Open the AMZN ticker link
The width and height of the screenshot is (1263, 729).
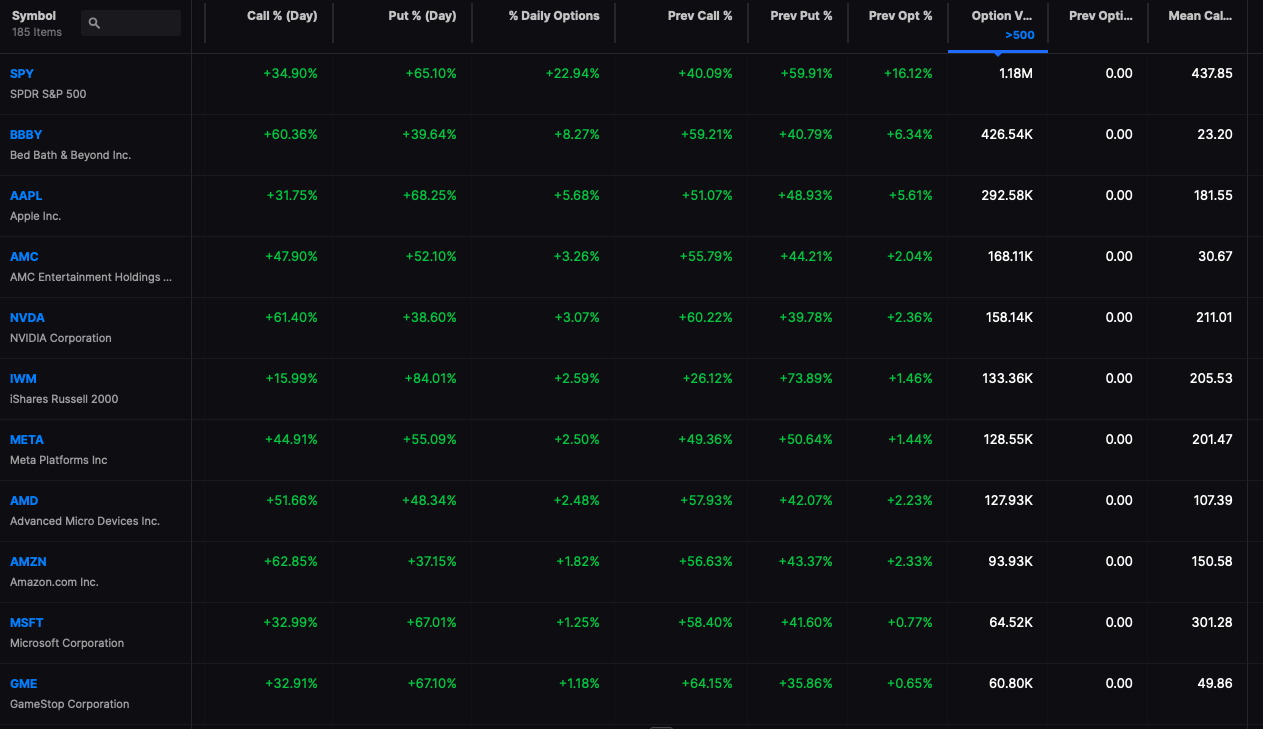tap(28, 562)
